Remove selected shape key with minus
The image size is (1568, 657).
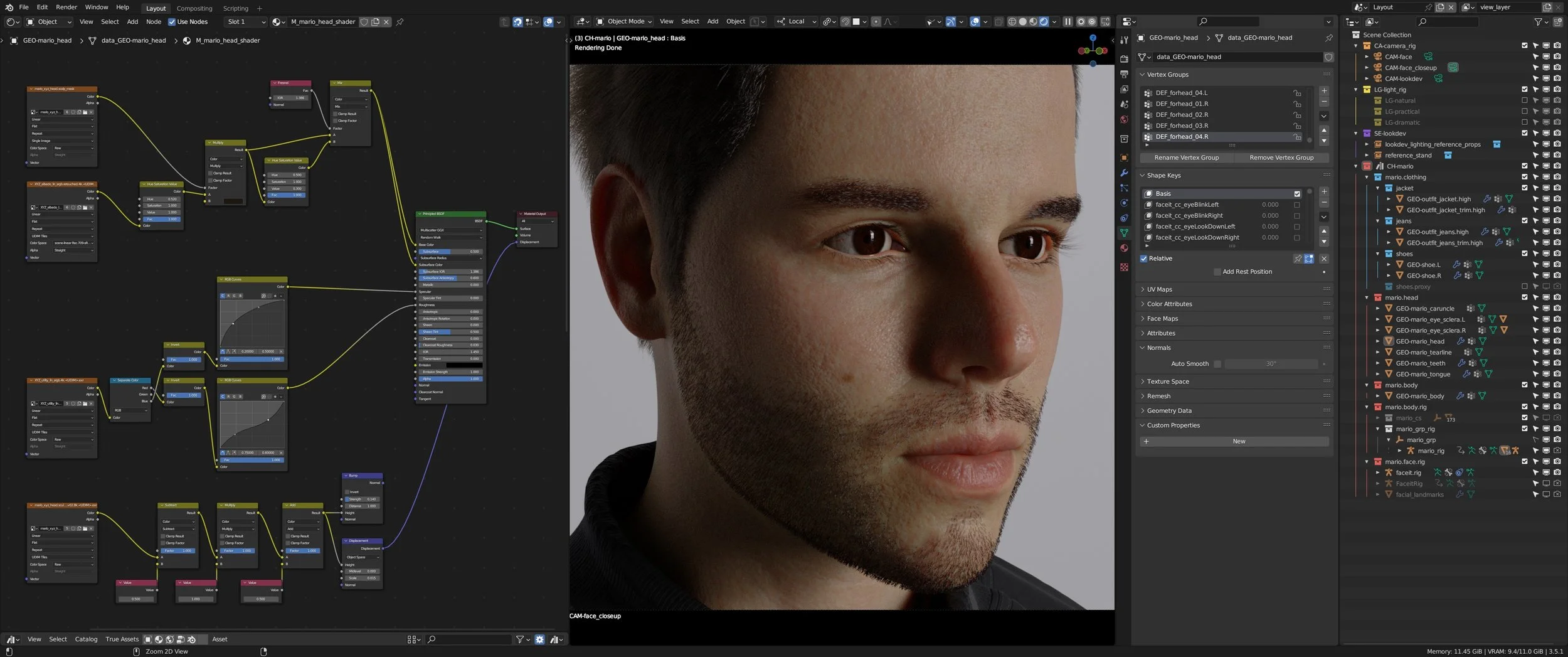coord(1324,203)
